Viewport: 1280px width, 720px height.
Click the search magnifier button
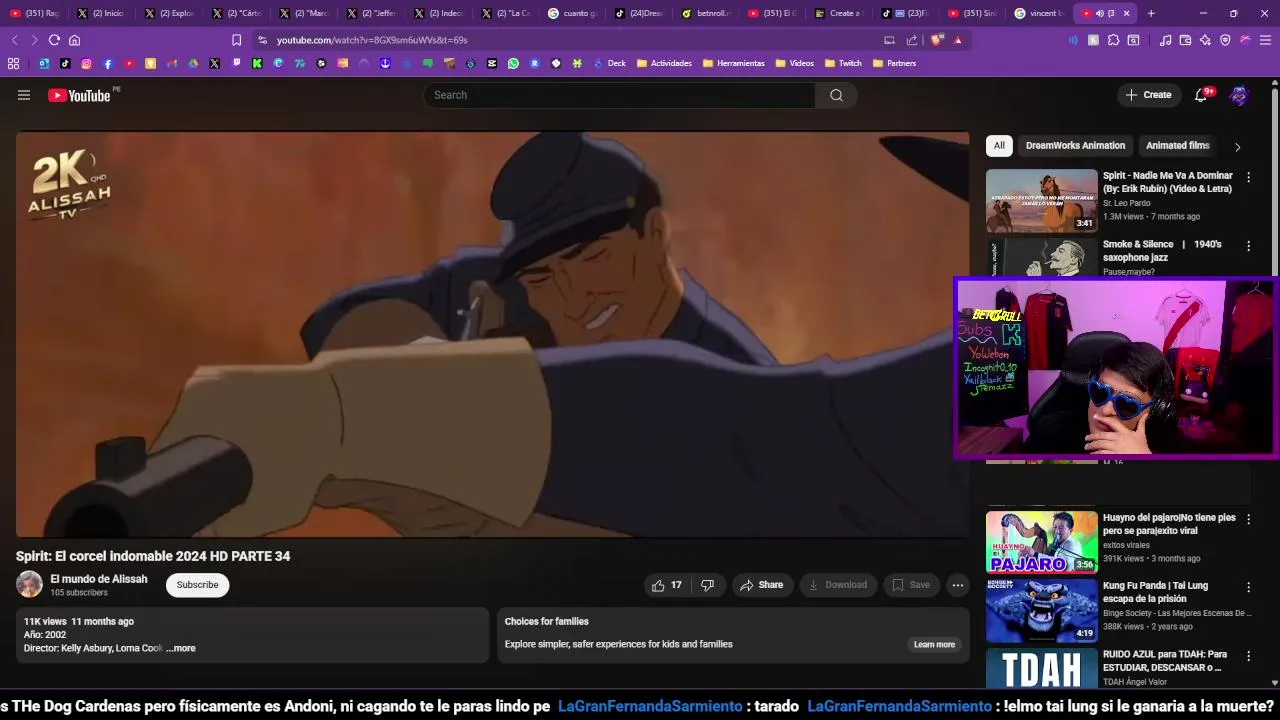pos(836,95)
